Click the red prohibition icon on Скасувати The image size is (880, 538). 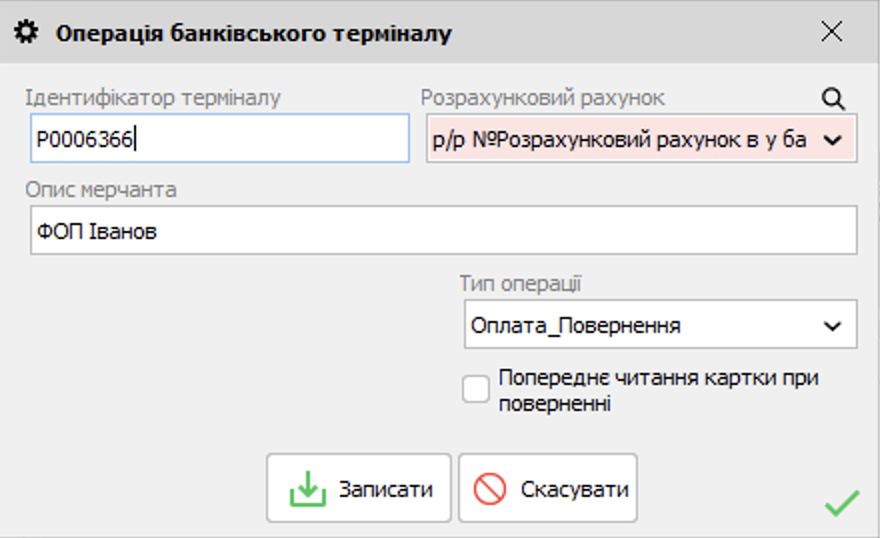pyautogui.click(x=490, y=490)
